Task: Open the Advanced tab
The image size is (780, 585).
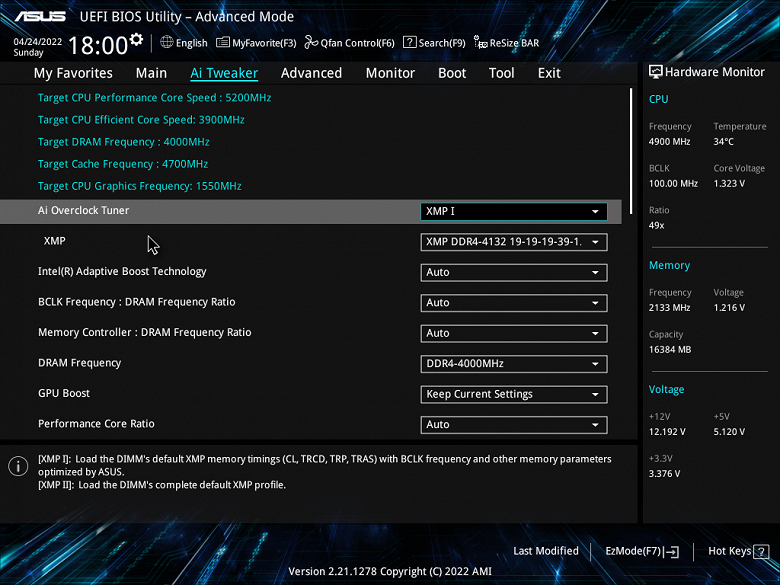Action: pyautogui.click(x=311, y=73)
